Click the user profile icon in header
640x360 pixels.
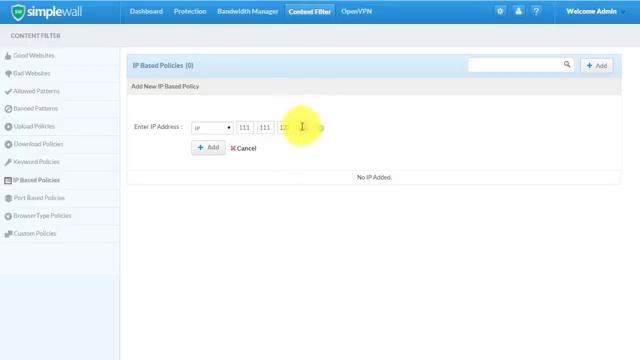tap(518, 11)
